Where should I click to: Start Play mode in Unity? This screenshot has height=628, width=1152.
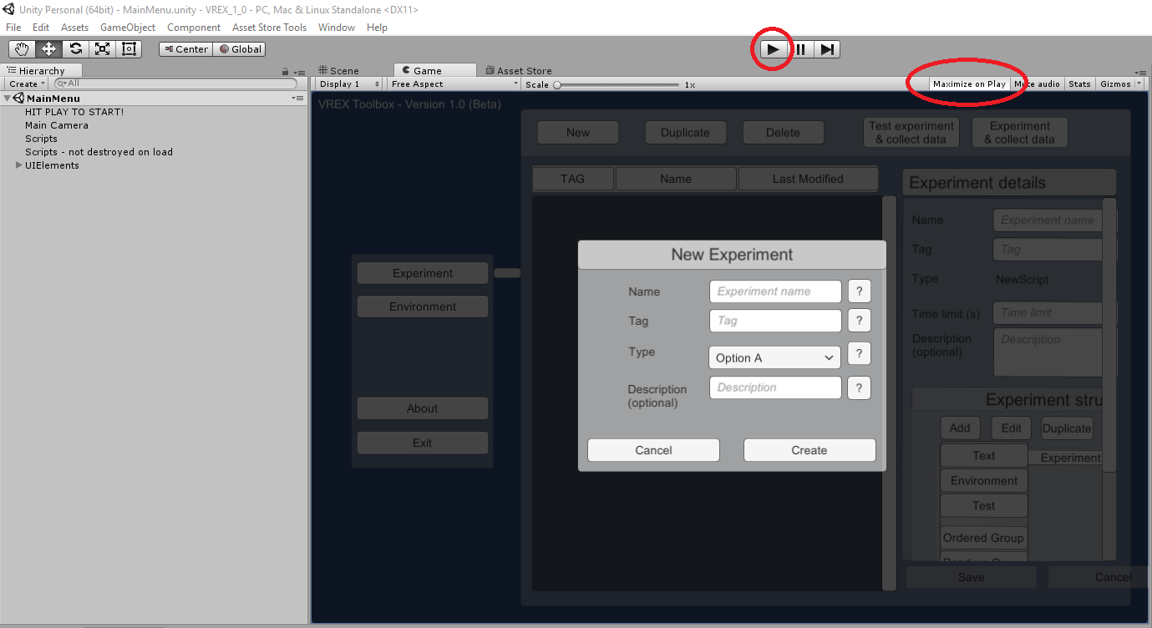[x=773, y=49]
